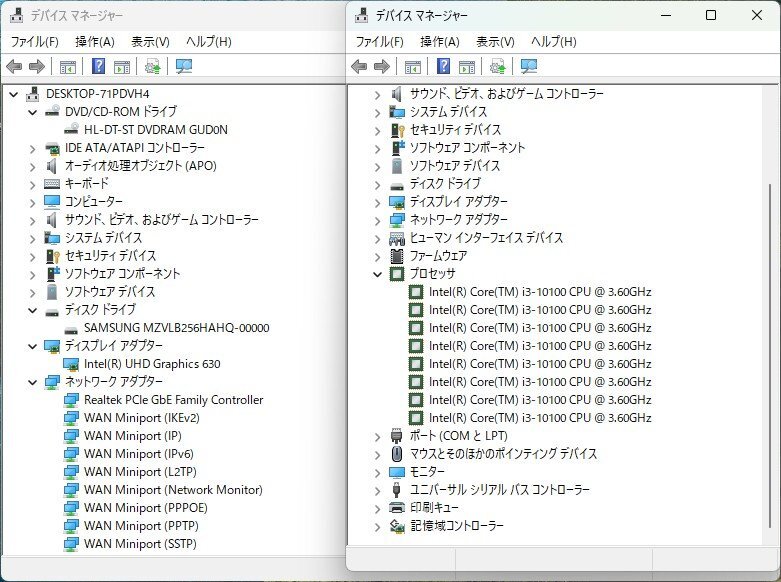The height and width of the screenshot is (582, 781).
Task: Click Update driver icon in right window toolbar
Action: click(x=497, y=66)
